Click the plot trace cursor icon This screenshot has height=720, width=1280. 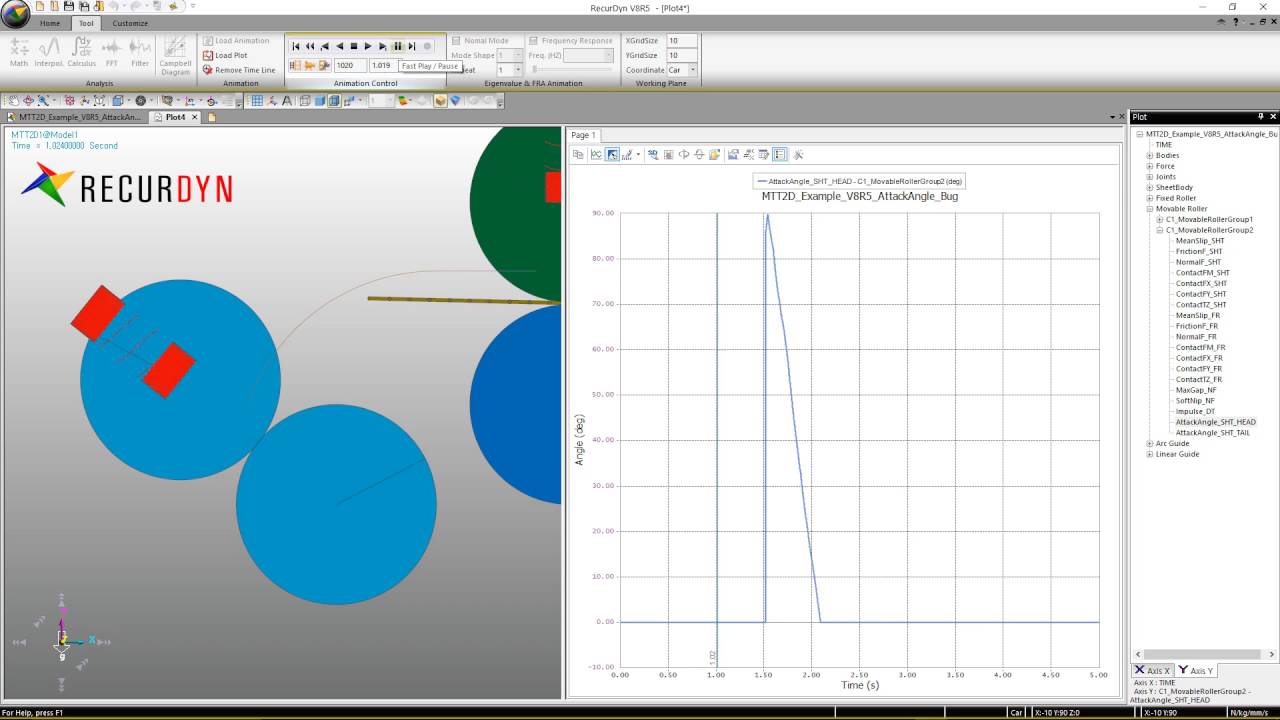(596, 154)
